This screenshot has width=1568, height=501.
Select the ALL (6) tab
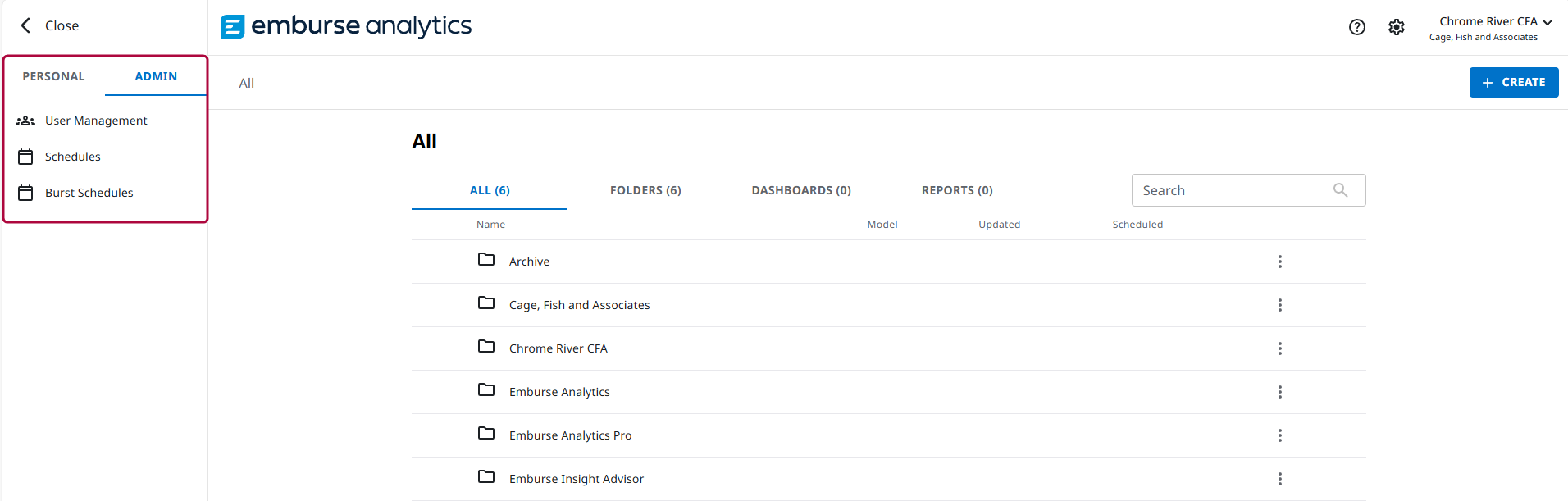click(x=490, y=190)
